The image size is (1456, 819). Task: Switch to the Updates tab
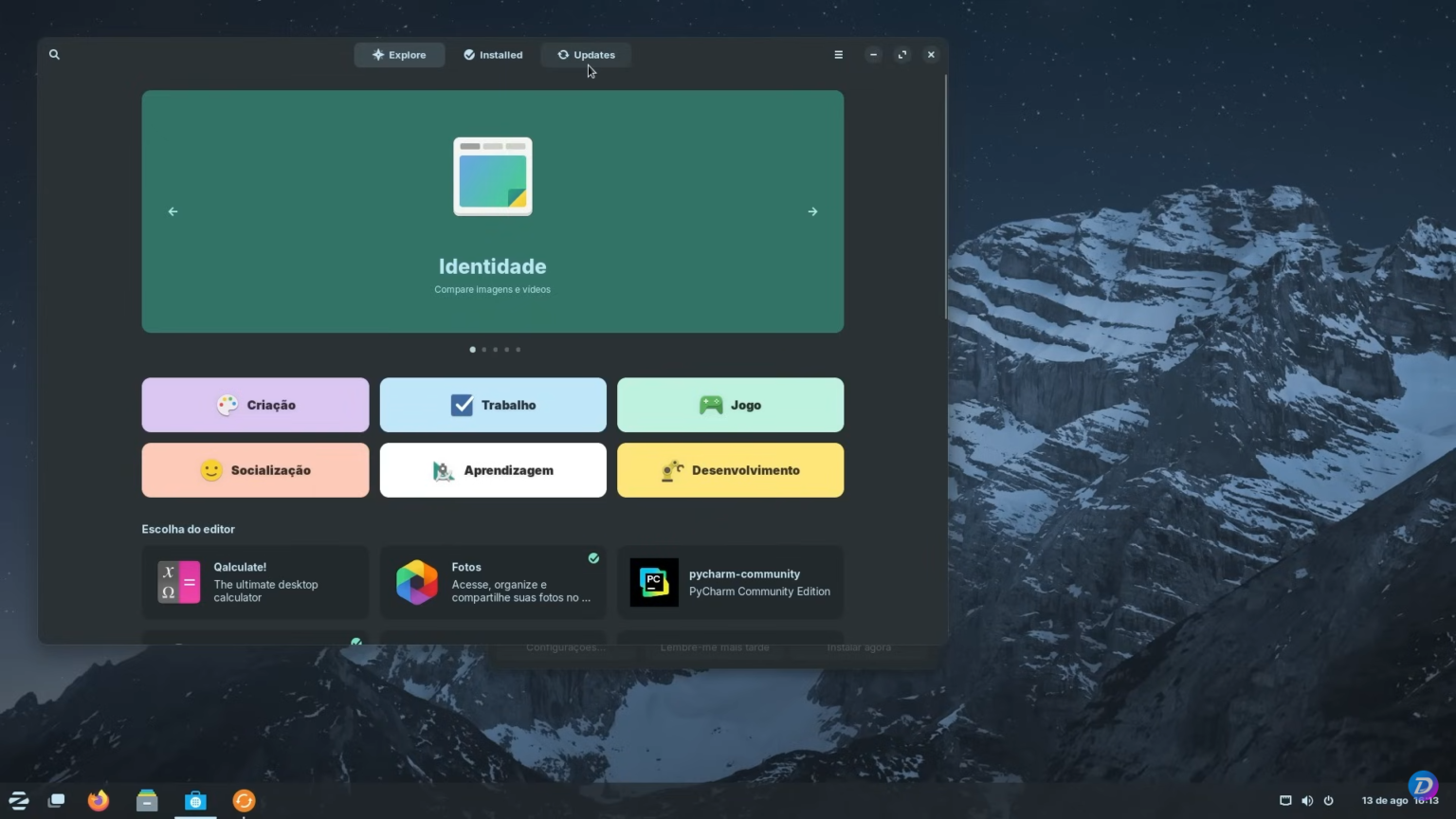tap(586, 54)
